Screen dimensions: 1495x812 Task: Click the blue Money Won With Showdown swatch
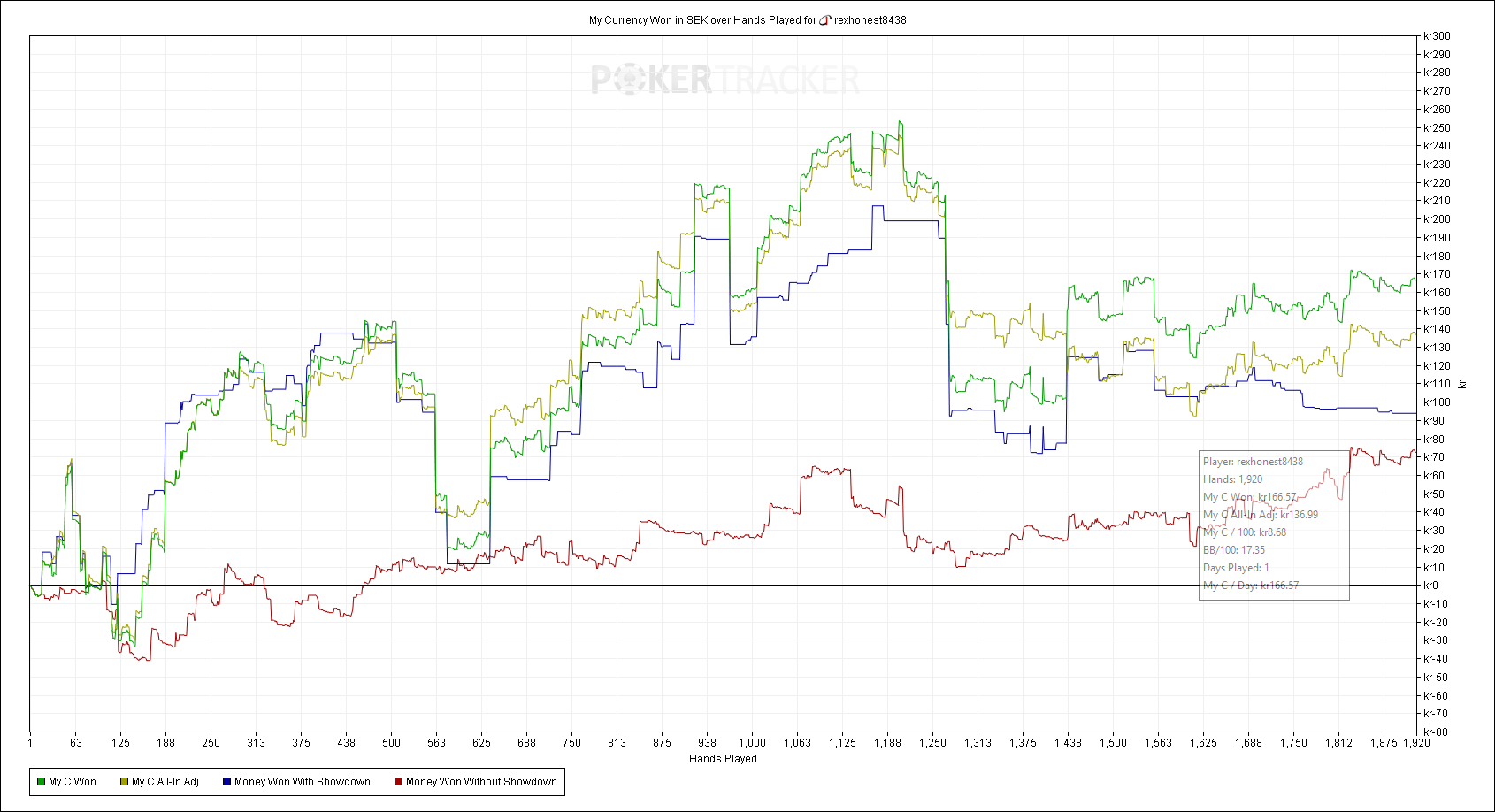pos(226,782)
